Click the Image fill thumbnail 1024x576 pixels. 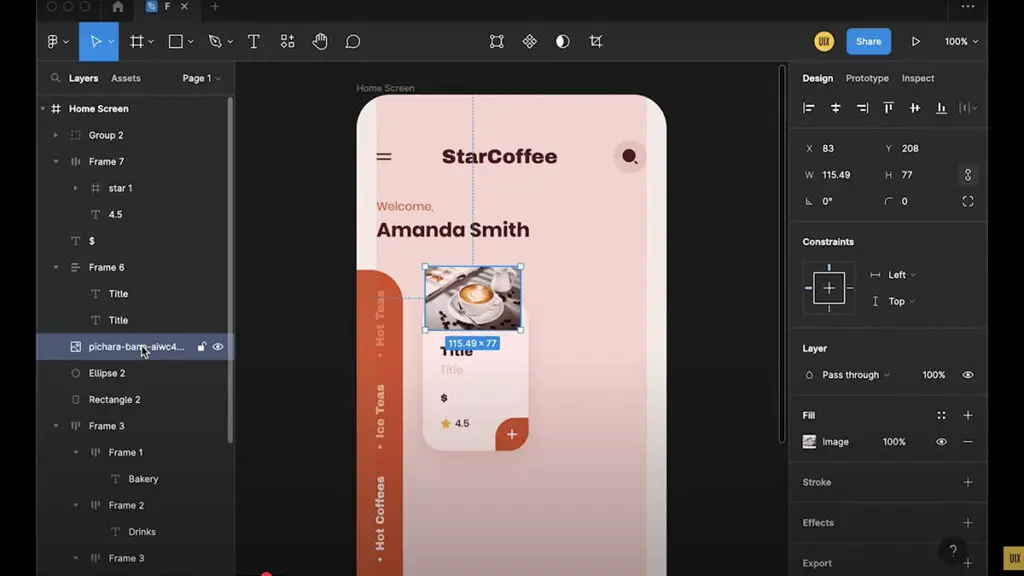(x=811, y=441)
